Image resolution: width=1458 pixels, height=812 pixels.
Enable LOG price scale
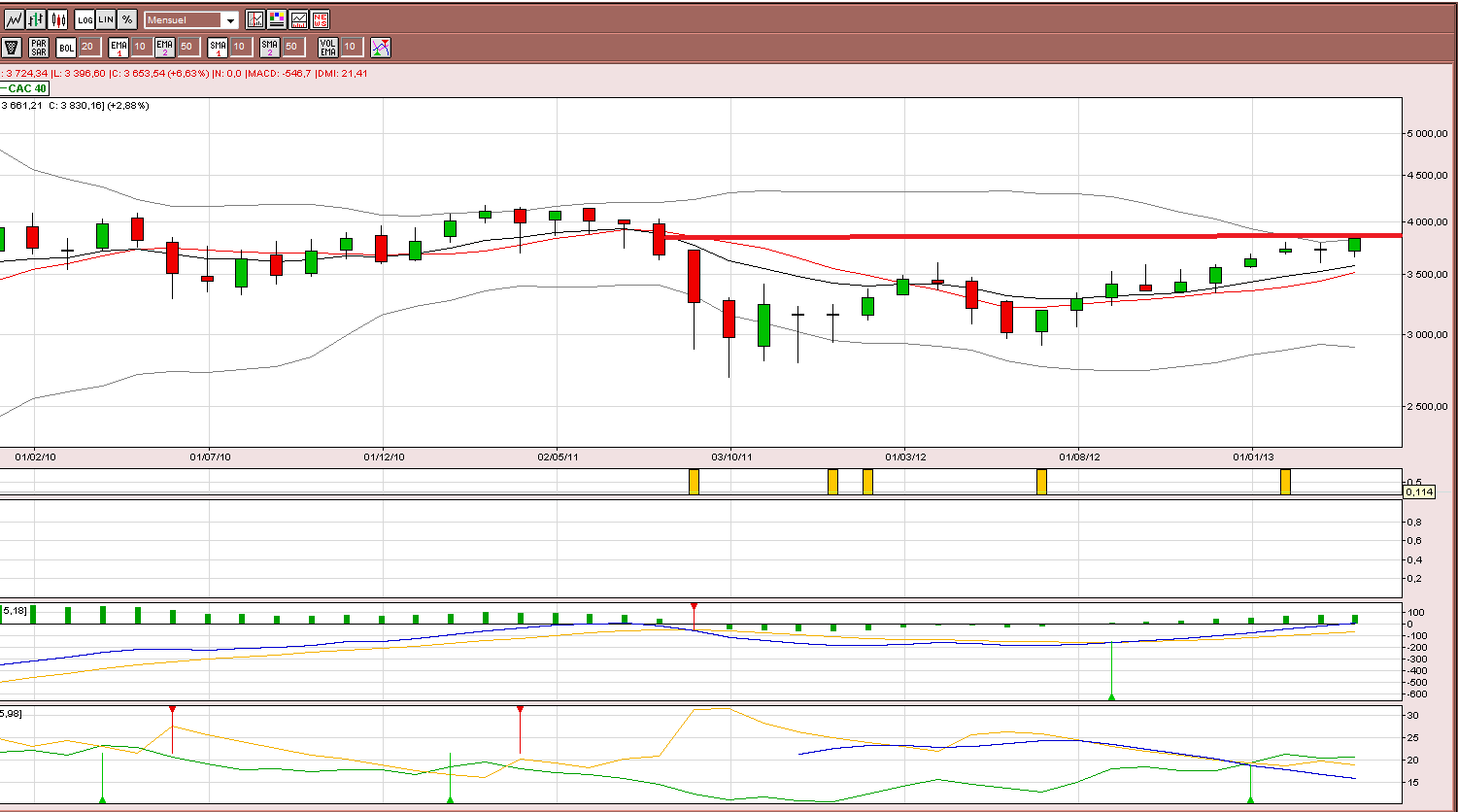point(85,19)
